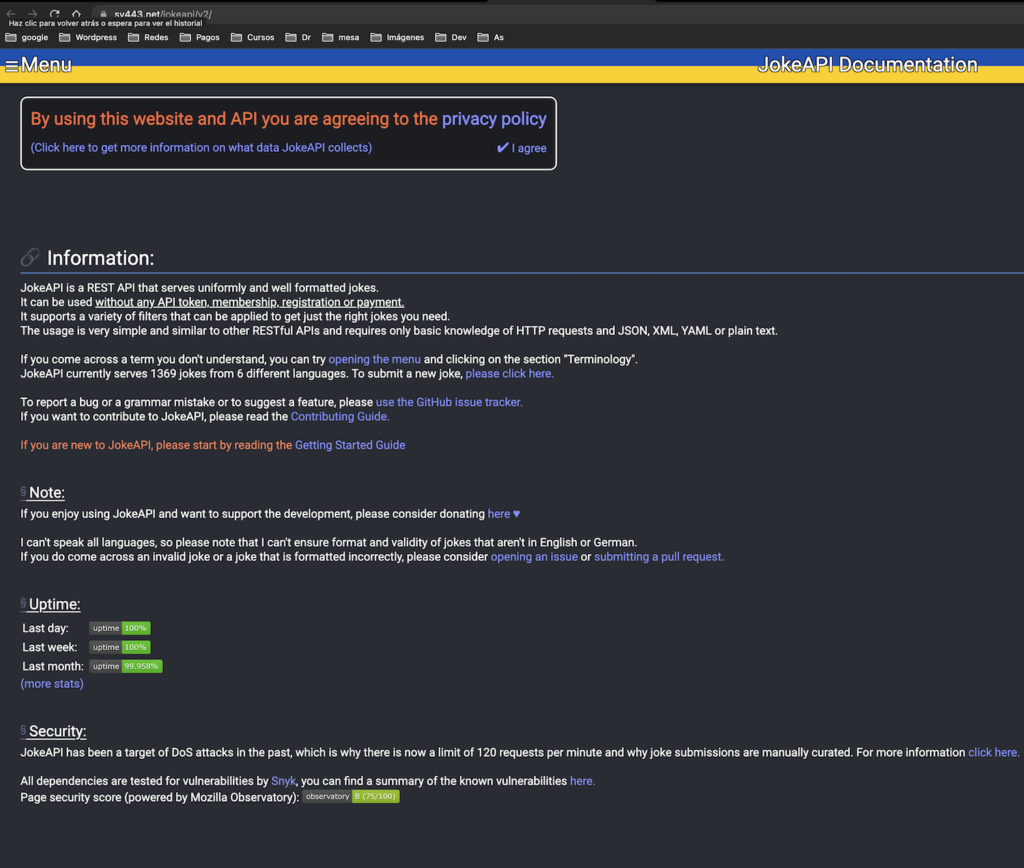The height and width of the screenshot is (868, 1024).
Task: Open the (more stats) link
Action: (x=52, y=684)
